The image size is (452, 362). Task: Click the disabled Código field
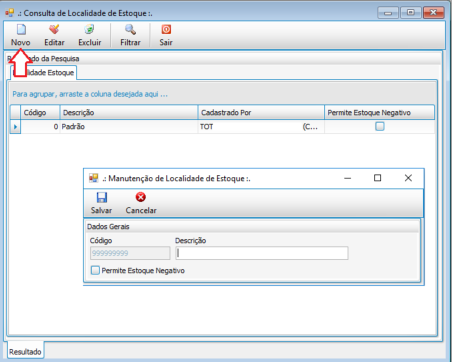[x=130, y=253]
